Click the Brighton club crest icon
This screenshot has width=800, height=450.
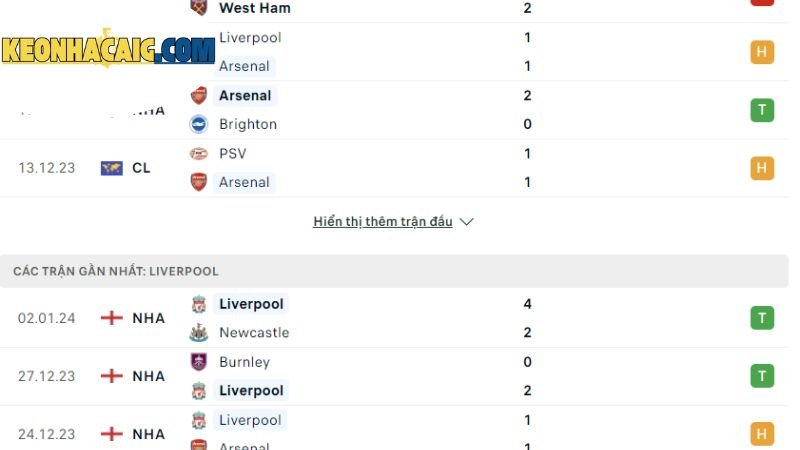tap(198, 124)
